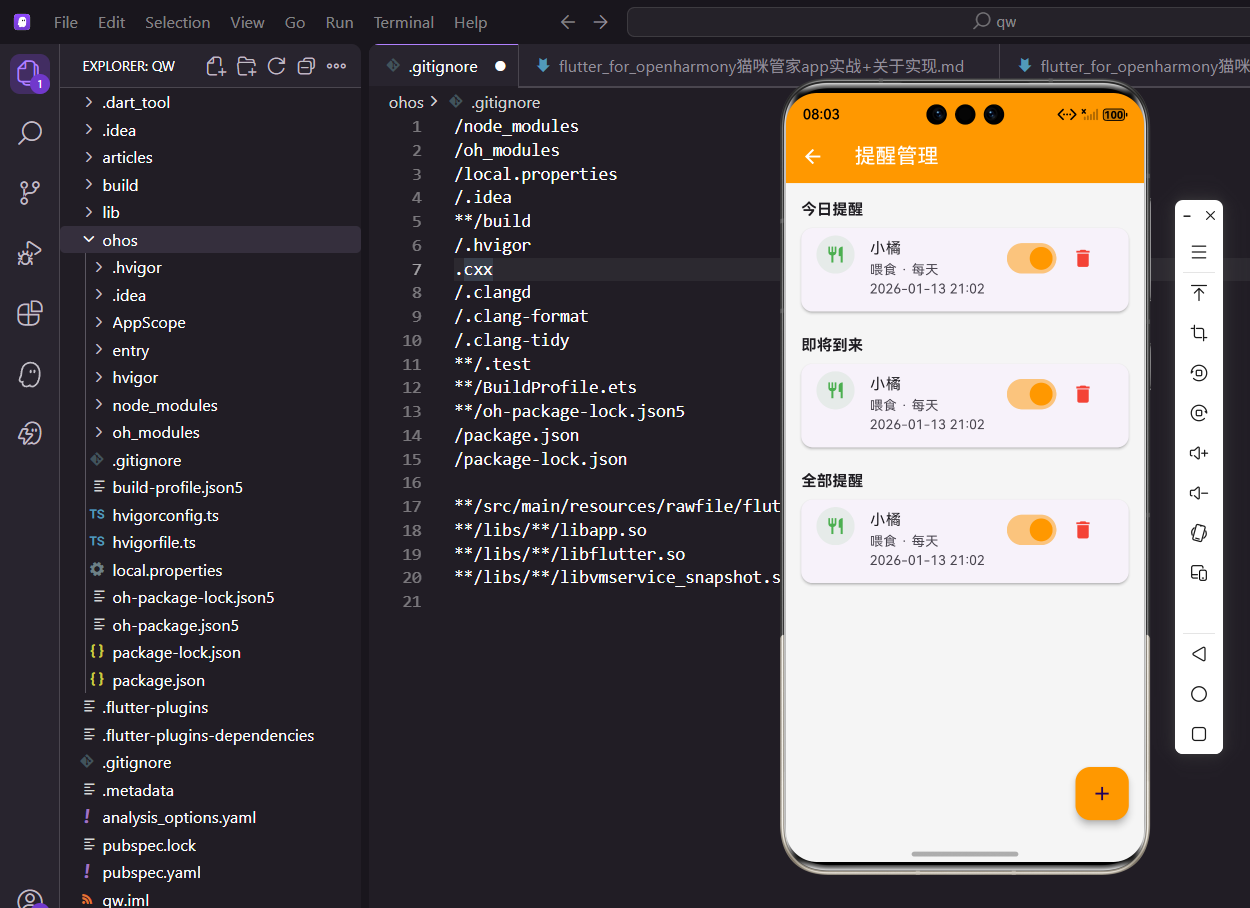Viewport: 1250px width, 908px height.
Task: Switch to the .gitignore editor tab
Action: [x=444, y=66]
